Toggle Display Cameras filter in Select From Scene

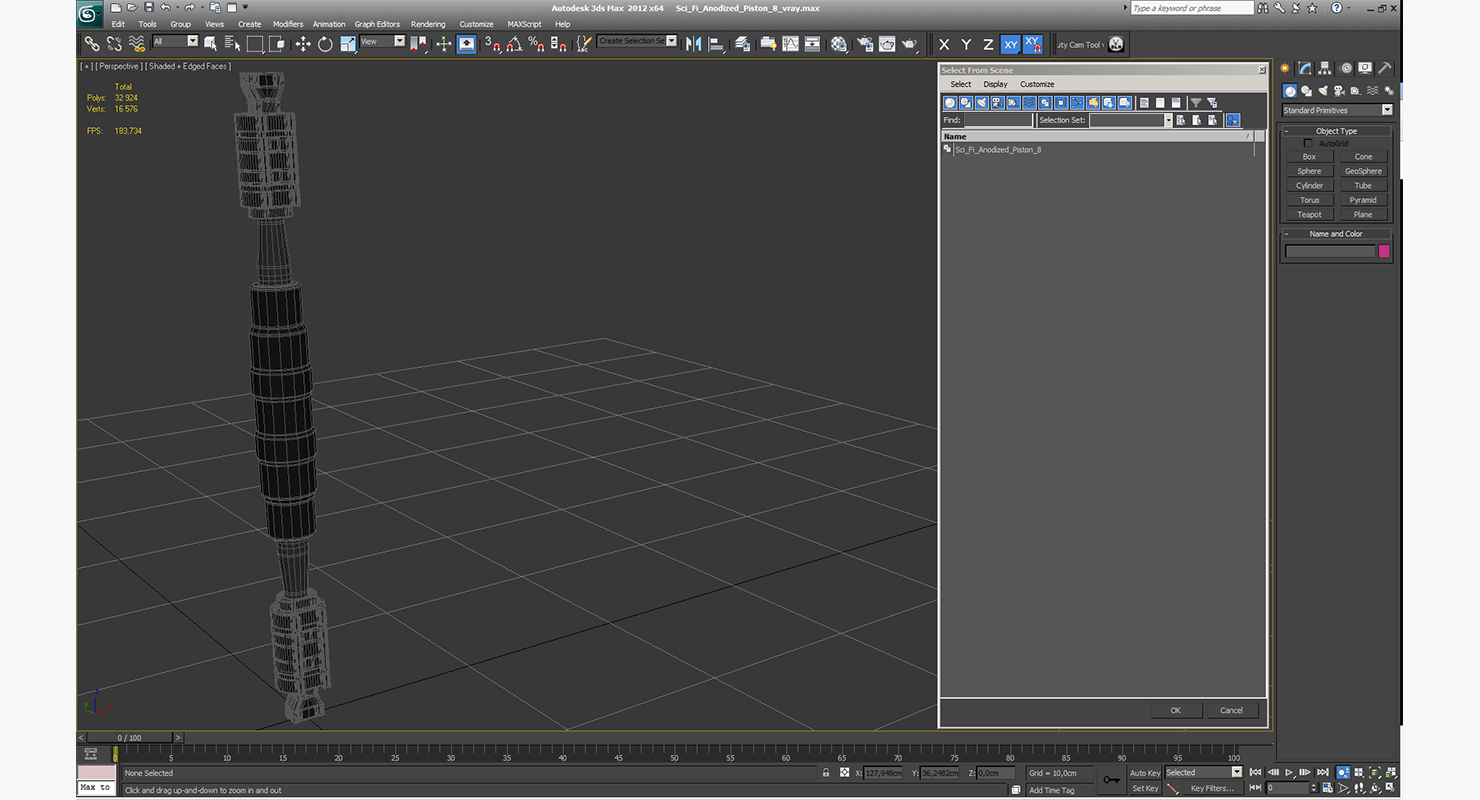[998, 103]
